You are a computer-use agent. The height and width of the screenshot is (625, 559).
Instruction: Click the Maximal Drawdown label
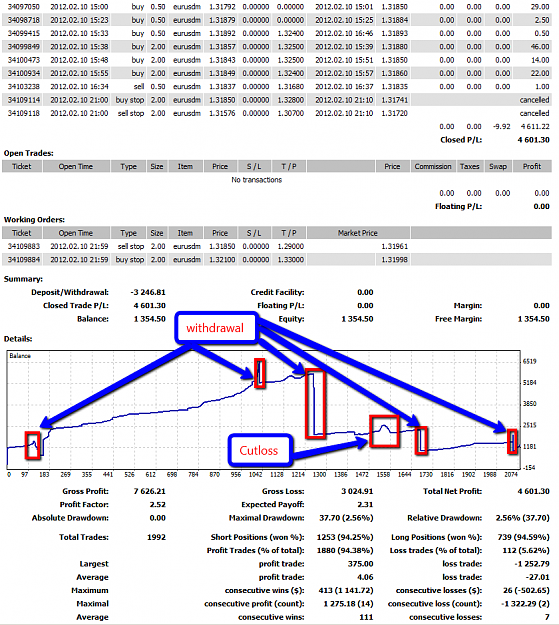click(267, 518)
